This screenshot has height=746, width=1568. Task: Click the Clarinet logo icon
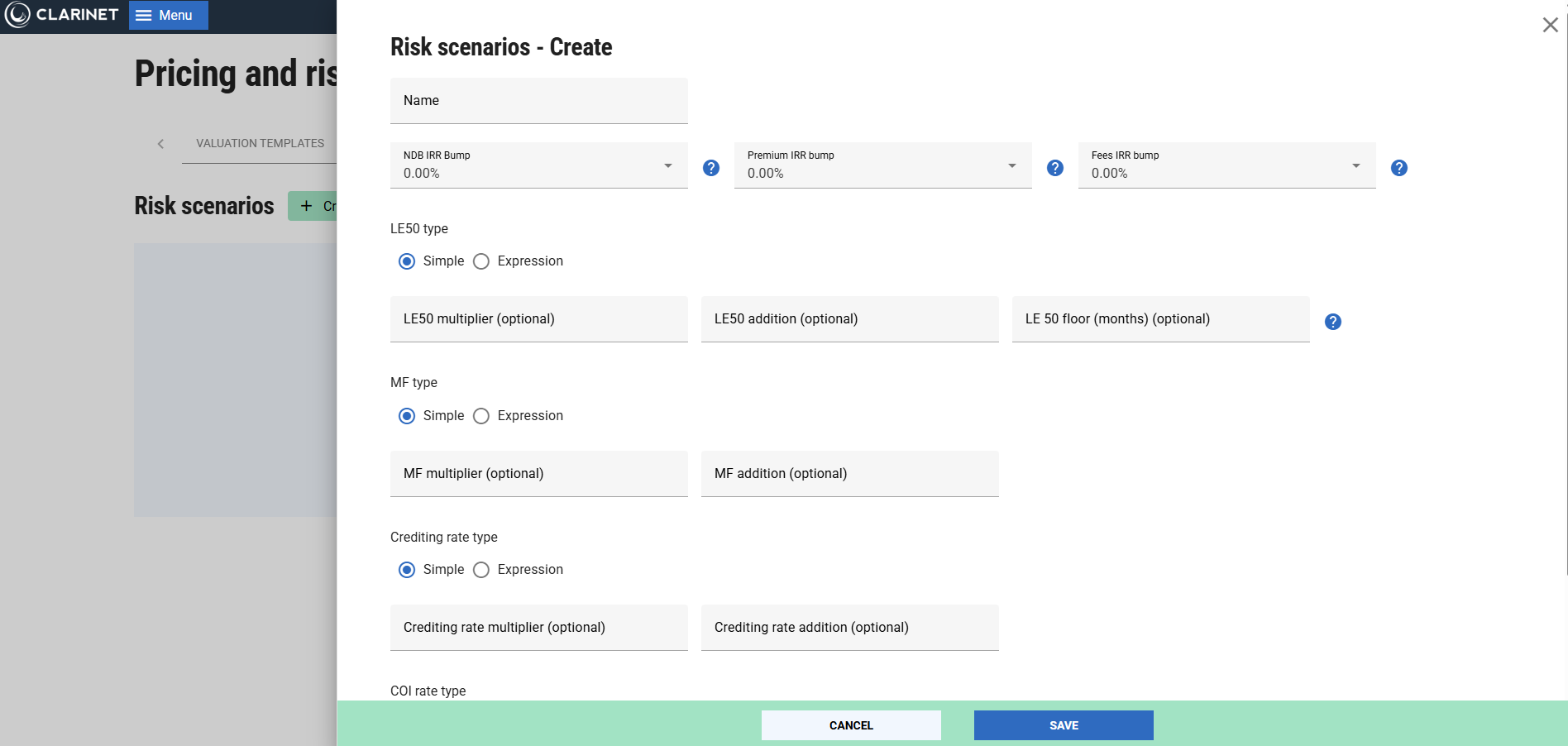17,15
